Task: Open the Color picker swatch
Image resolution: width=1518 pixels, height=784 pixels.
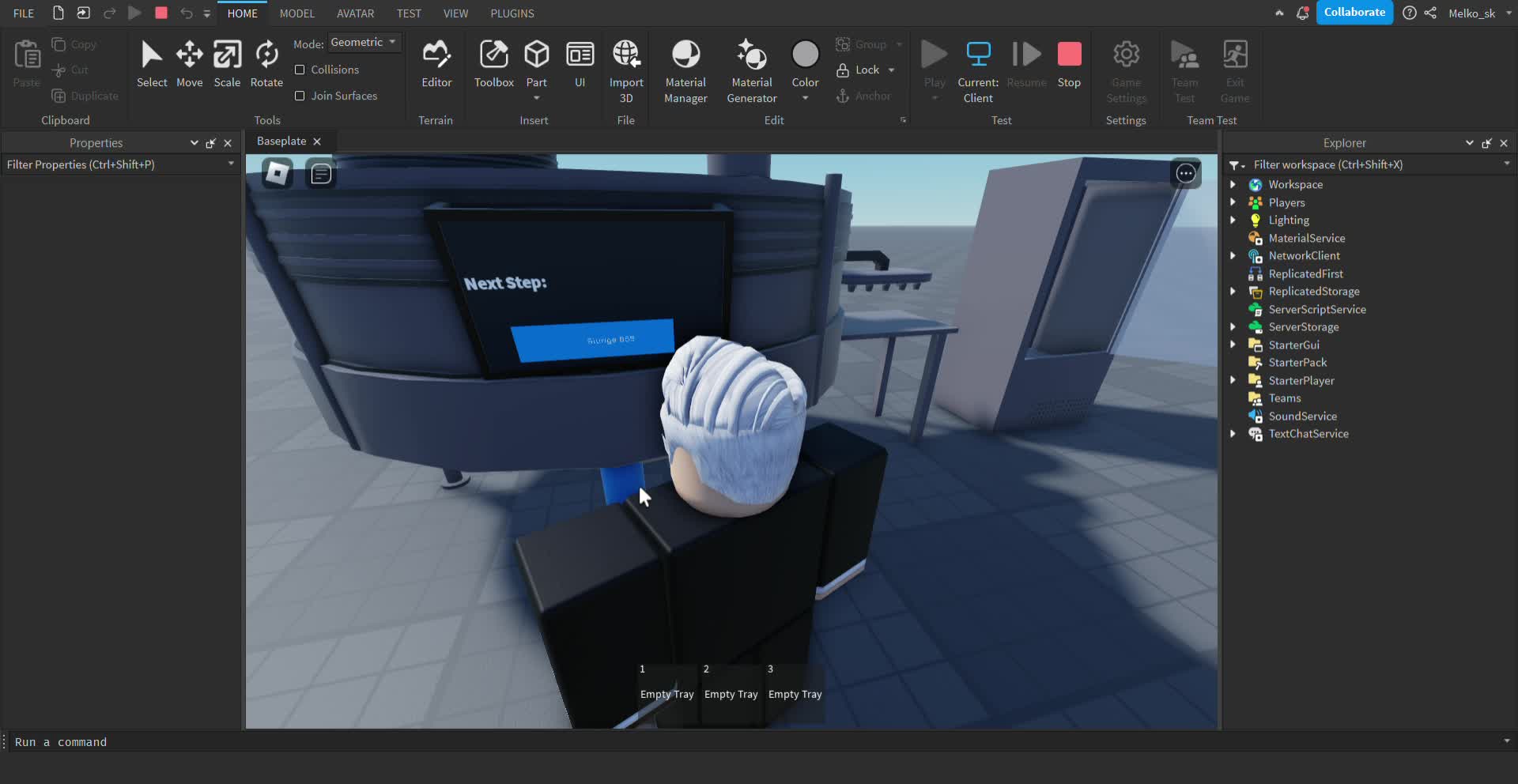Action: pos(805,55)
